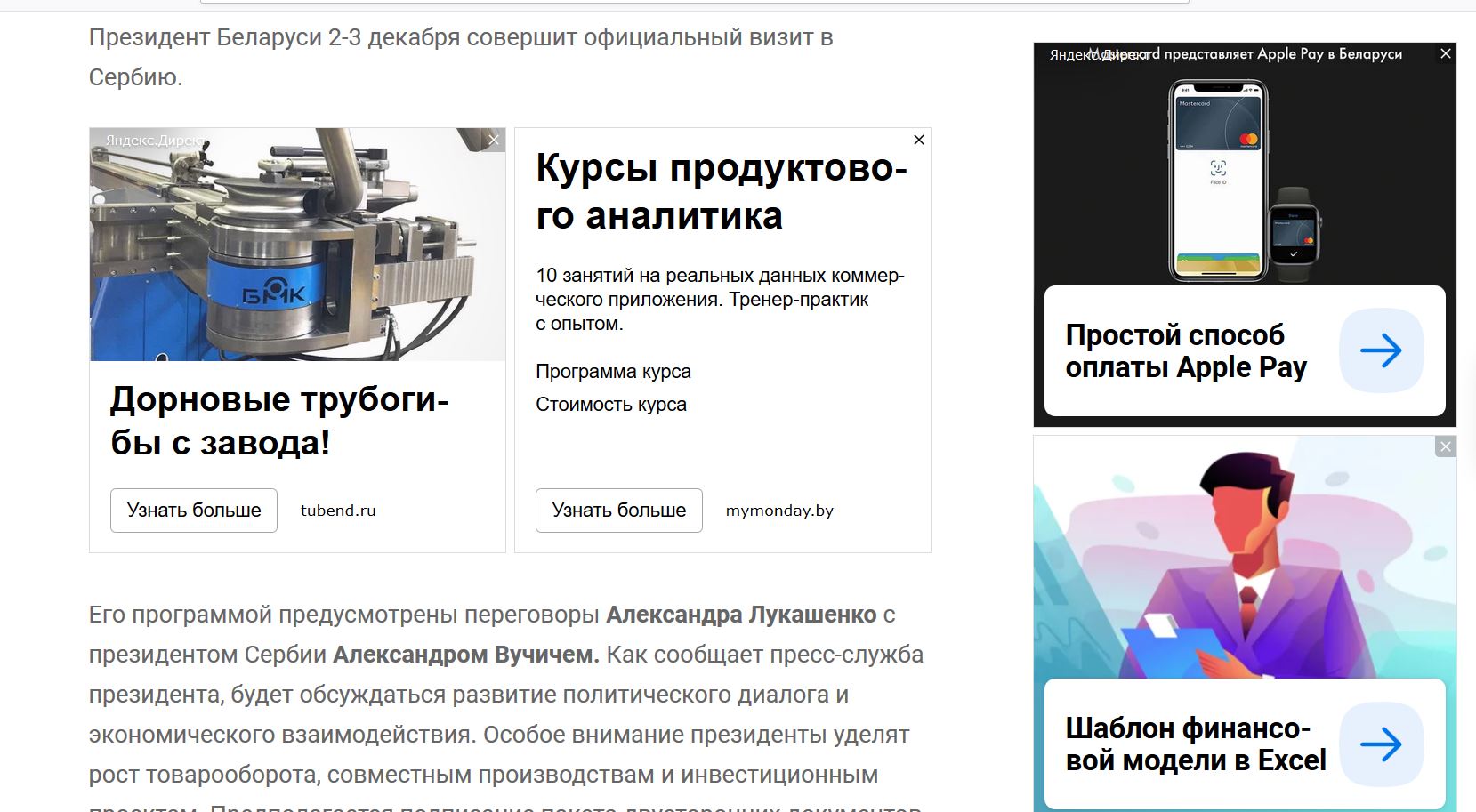
Task: Click the Яндекс.Директ label on tube bender ad
Action: tap(151, 141)
